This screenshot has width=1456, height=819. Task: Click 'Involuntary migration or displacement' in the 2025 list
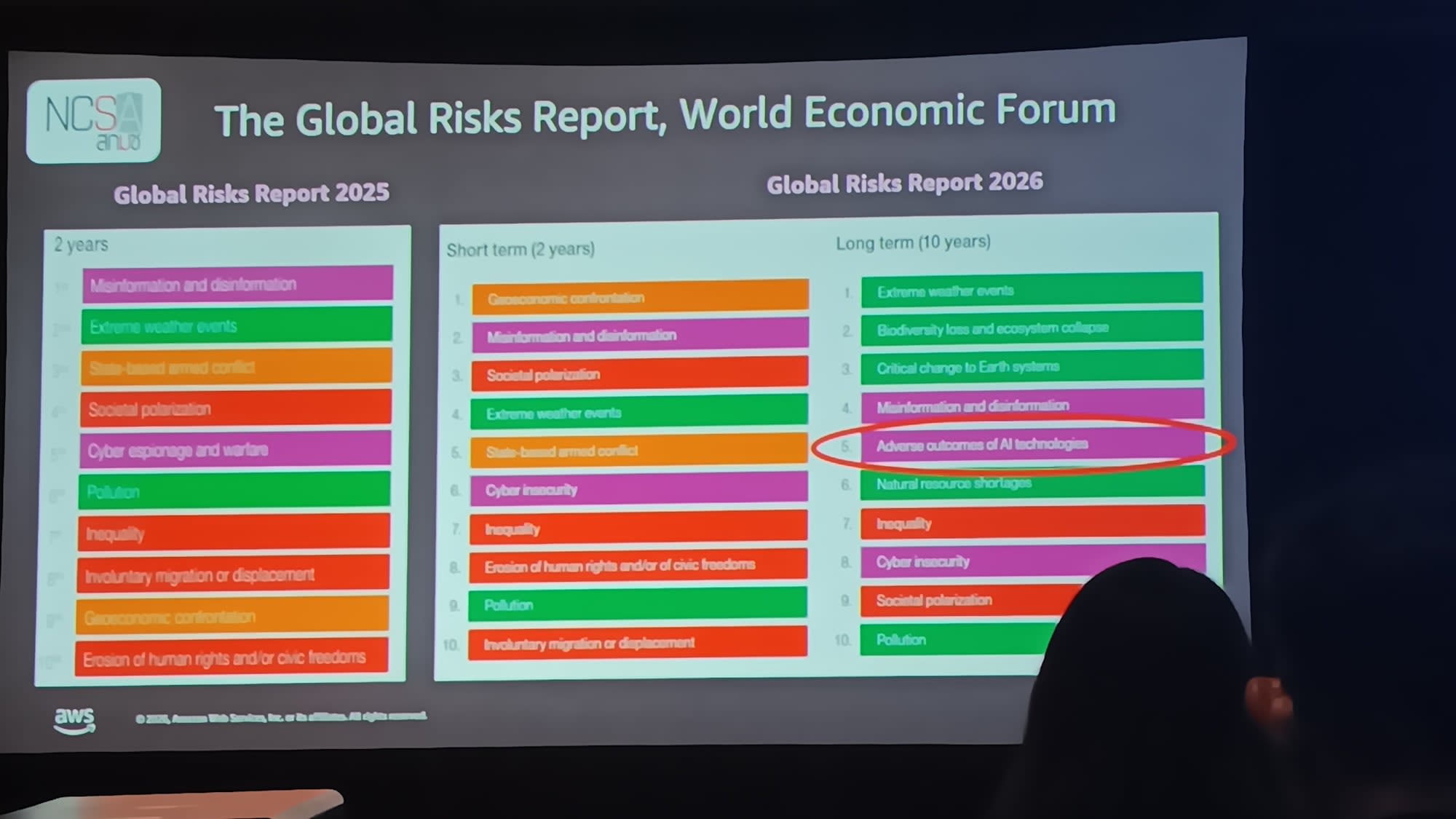(x=232, y=574)
